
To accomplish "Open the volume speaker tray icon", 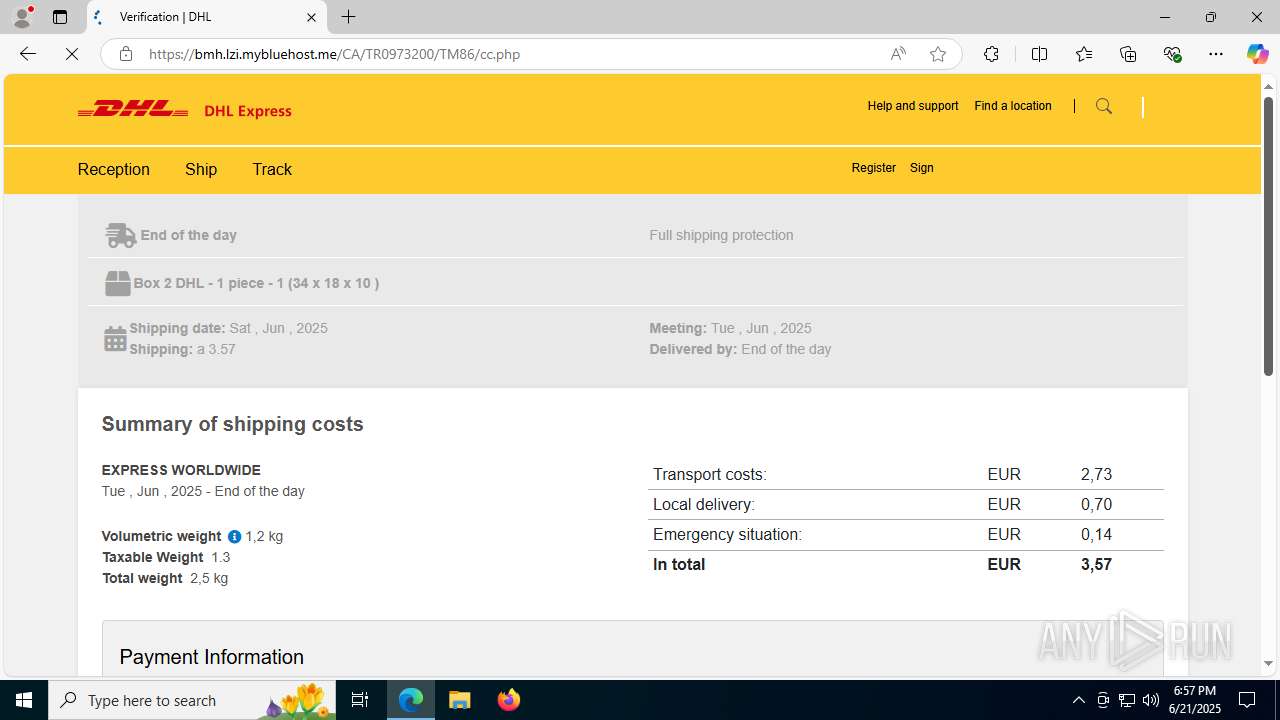I will click(x=1151, y=700).
